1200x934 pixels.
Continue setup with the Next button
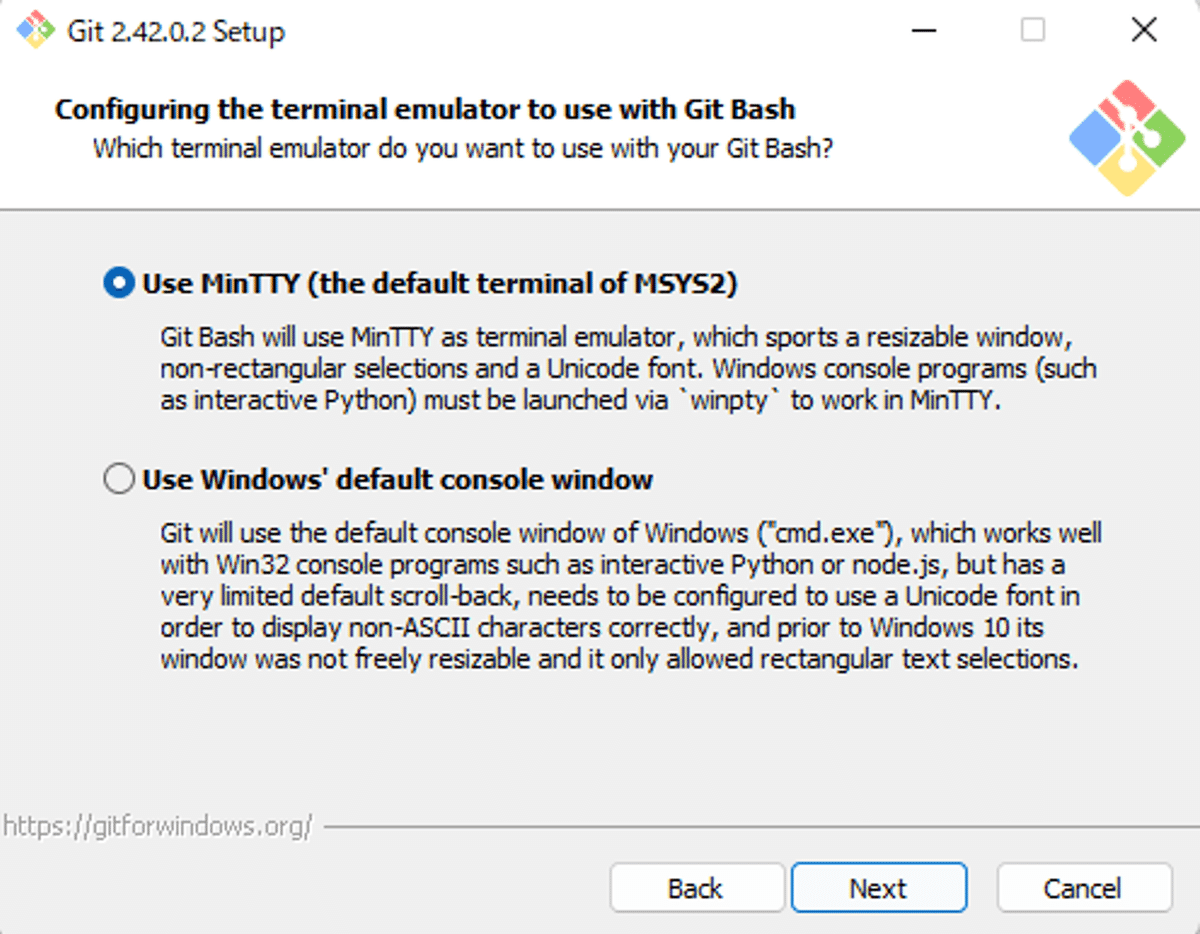point(878,888)
